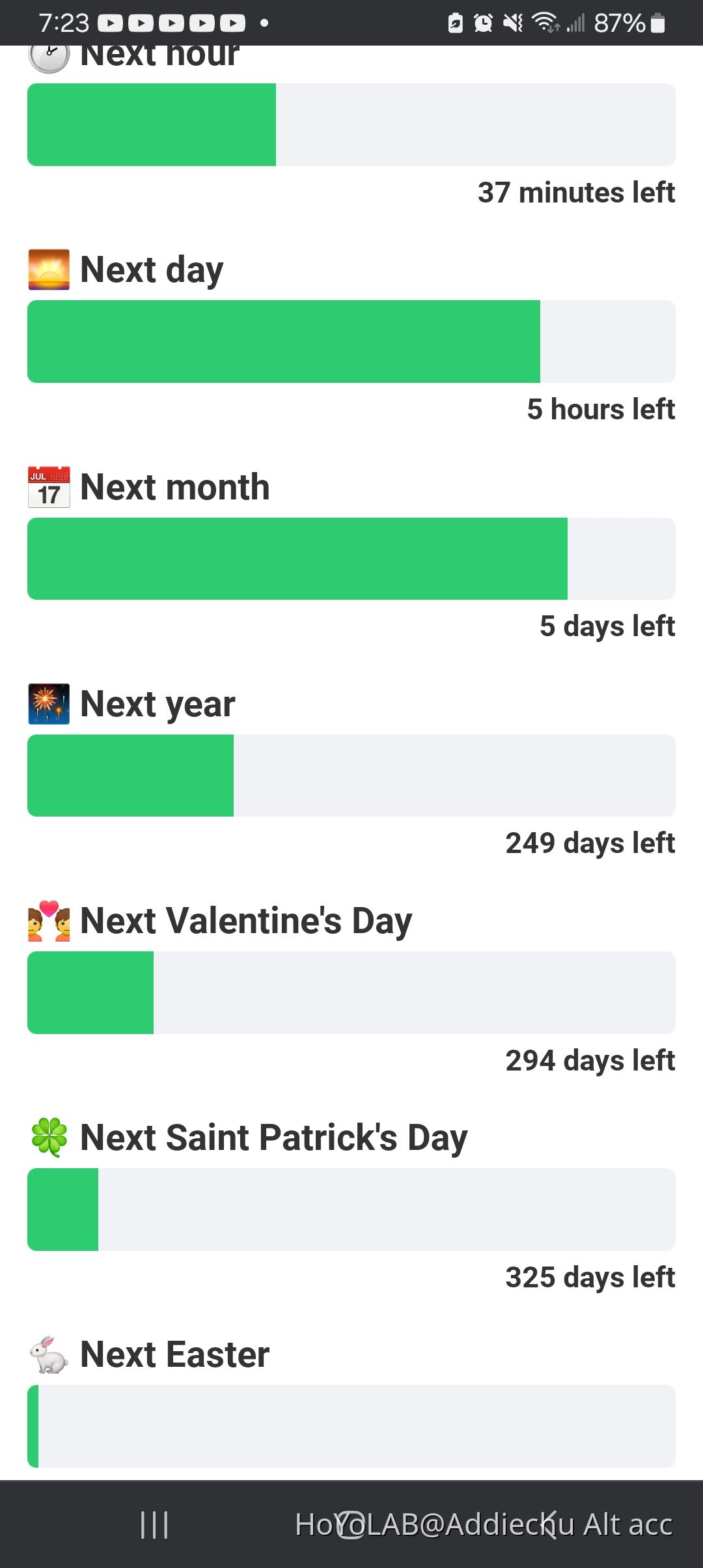Tap the Next Saint Patrick's Day heading
703x1568 pixels.
pos(273,1138)
